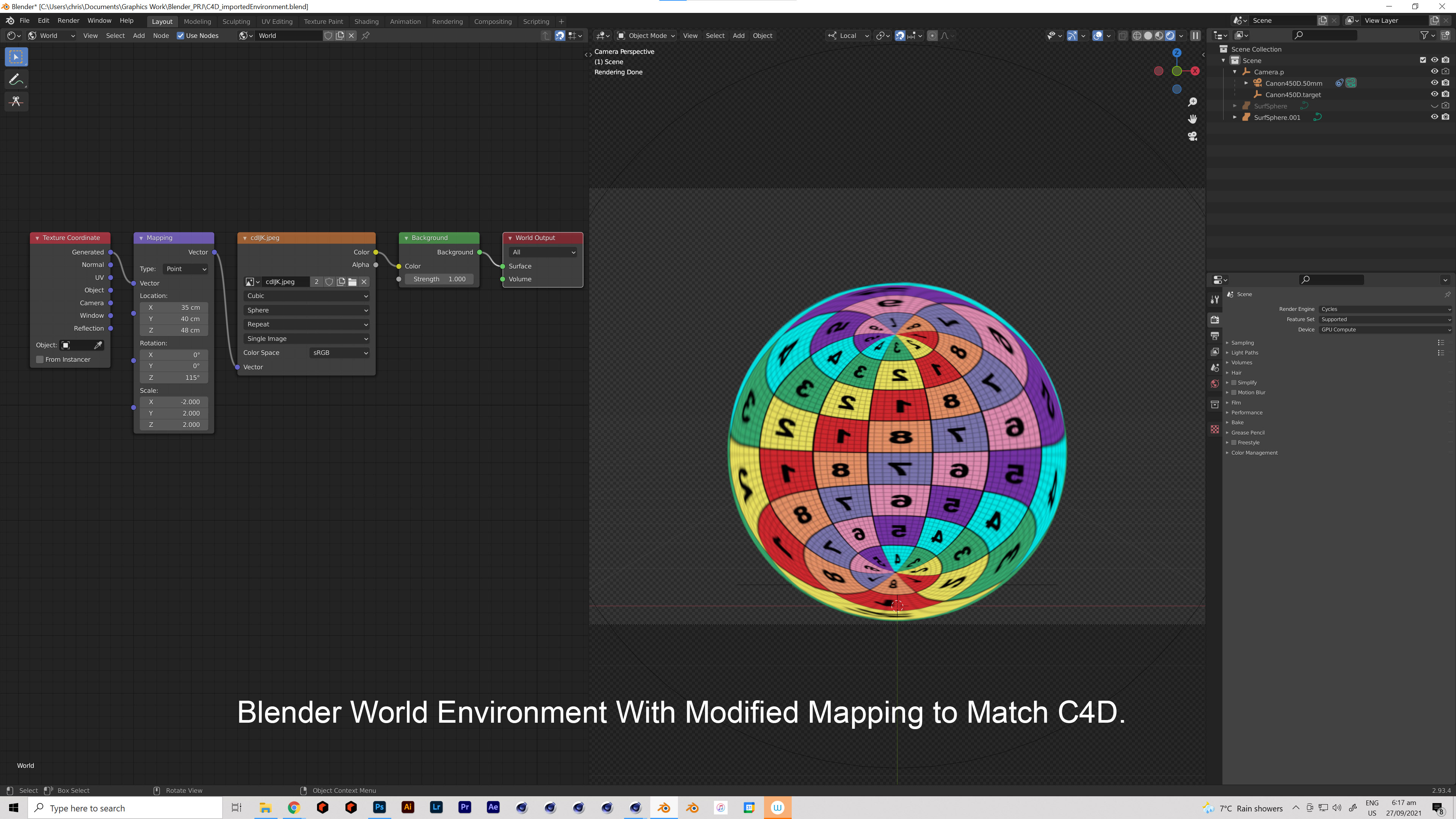Click the Windows Start button
The width and height of the screenshot is (1456, 819).
pyautogui.click(x=14, y=808)
